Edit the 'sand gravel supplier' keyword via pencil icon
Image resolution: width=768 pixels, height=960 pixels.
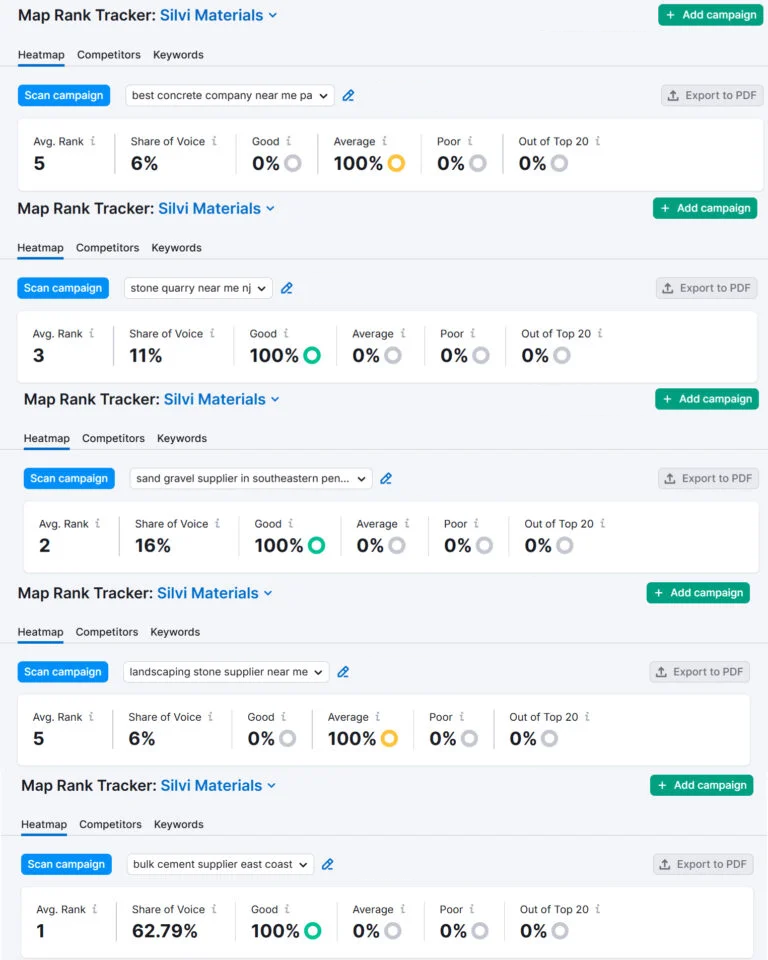[x=386, y=479]
